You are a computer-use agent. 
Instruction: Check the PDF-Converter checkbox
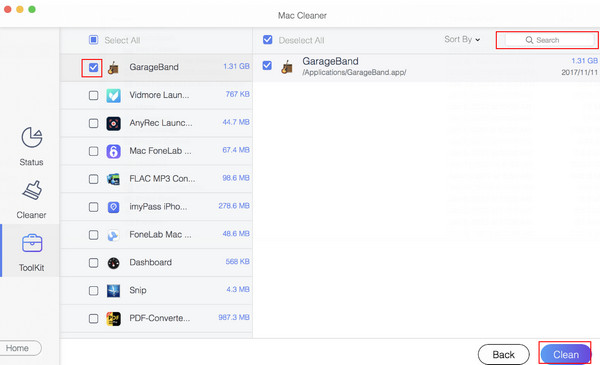point(93,318)
